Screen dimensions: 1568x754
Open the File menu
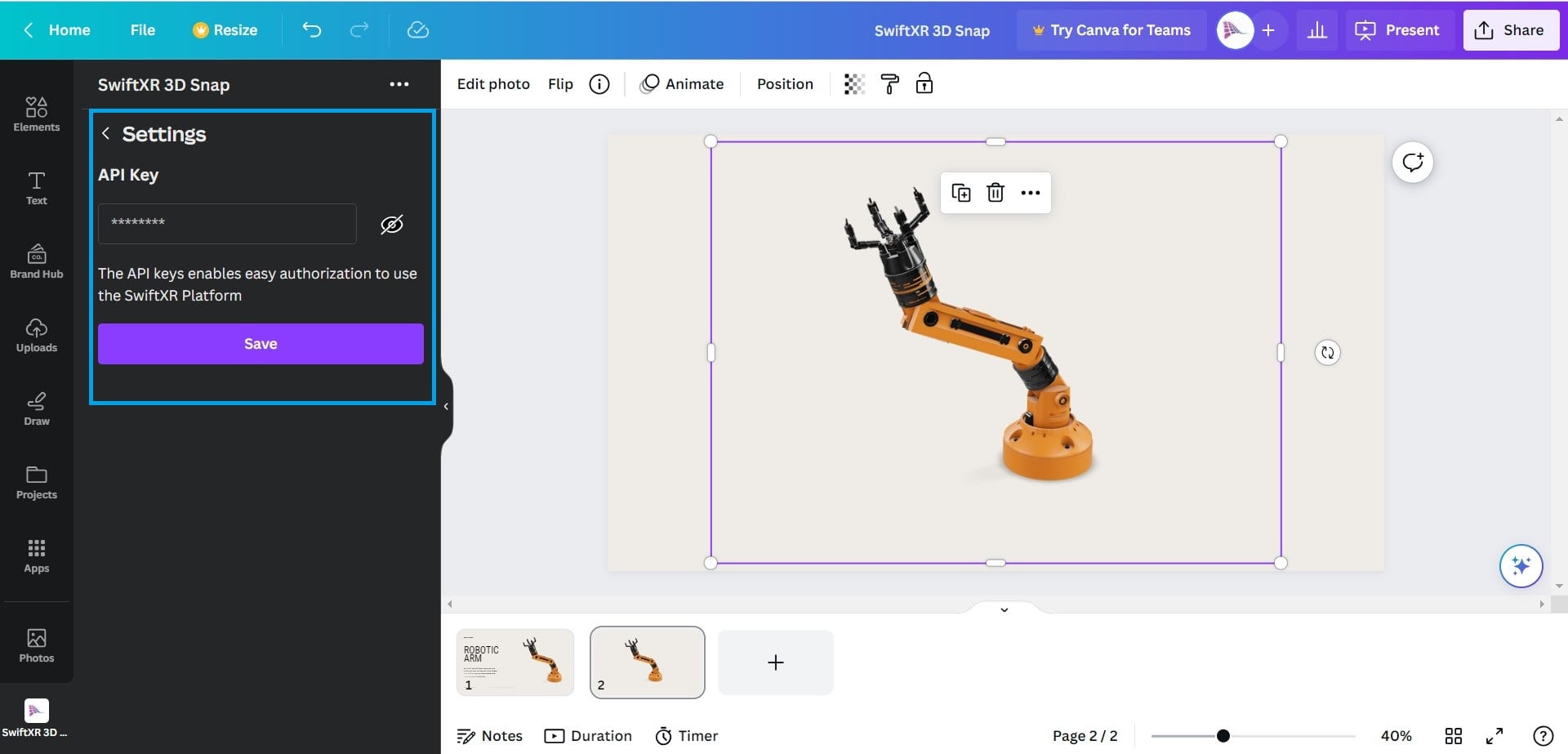pyautogui.click(x=142, y=30)
